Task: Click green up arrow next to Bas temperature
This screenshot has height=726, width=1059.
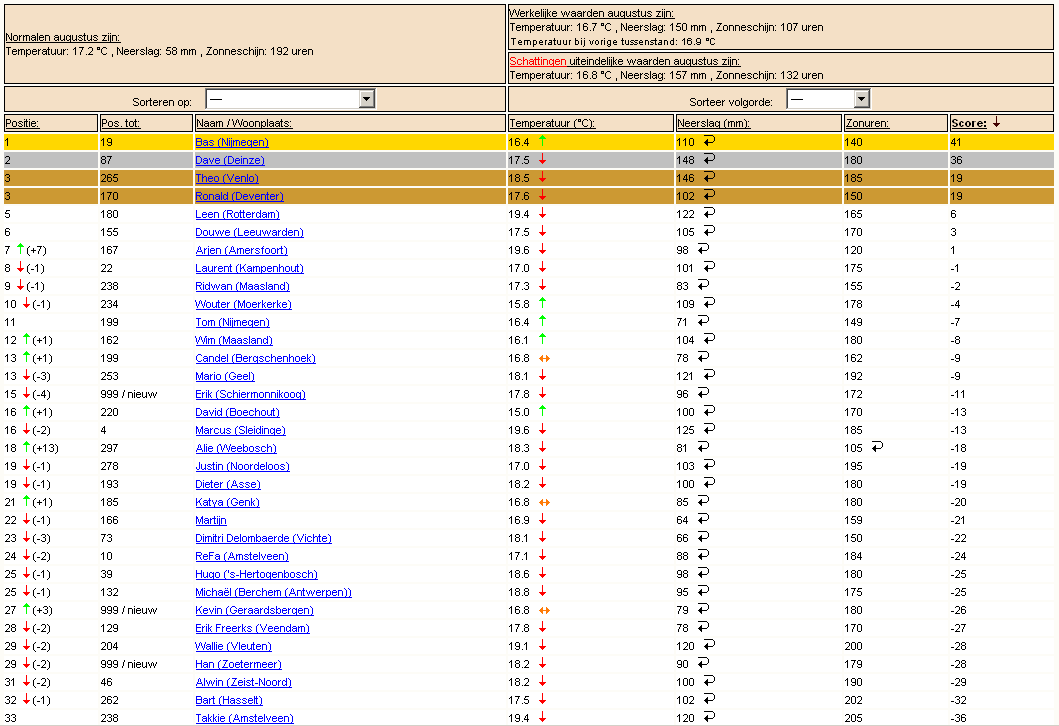Action: coord(542,141)
